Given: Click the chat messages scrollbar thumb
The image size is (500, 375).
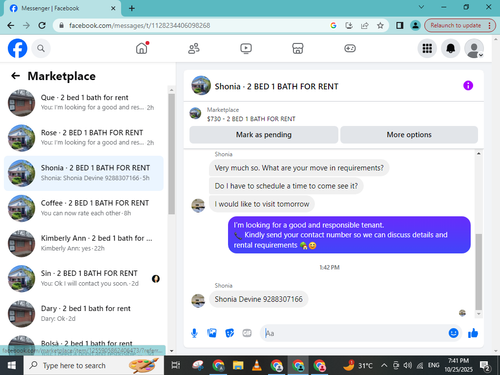Looking at the screenshot, I should click(478, 272).
